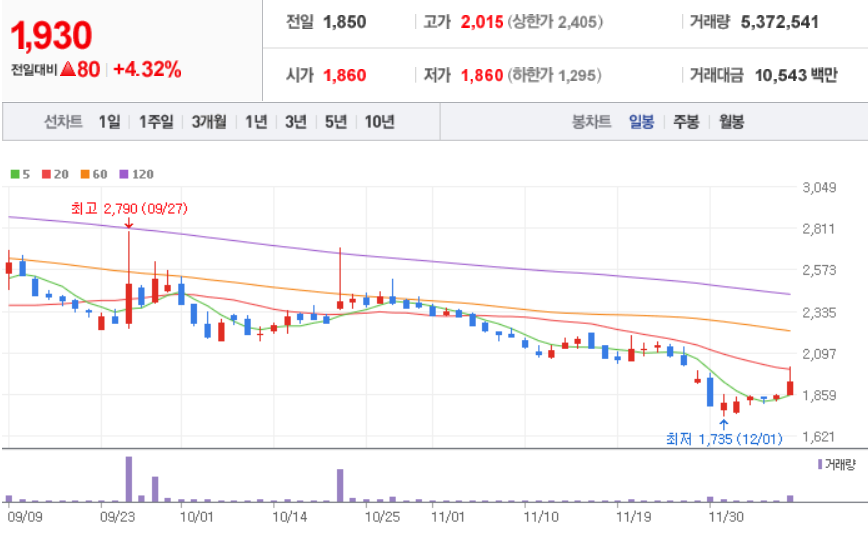
Task: Click the 고가 value 2,015
Action: (x=482, y=22)
